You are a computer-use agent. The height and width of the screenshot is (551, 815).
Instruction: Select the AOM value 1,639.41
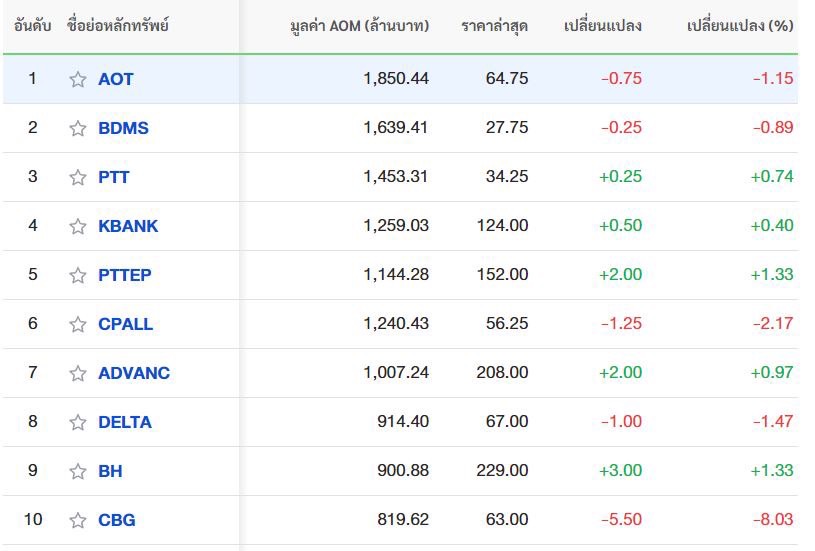click(396, 127)
